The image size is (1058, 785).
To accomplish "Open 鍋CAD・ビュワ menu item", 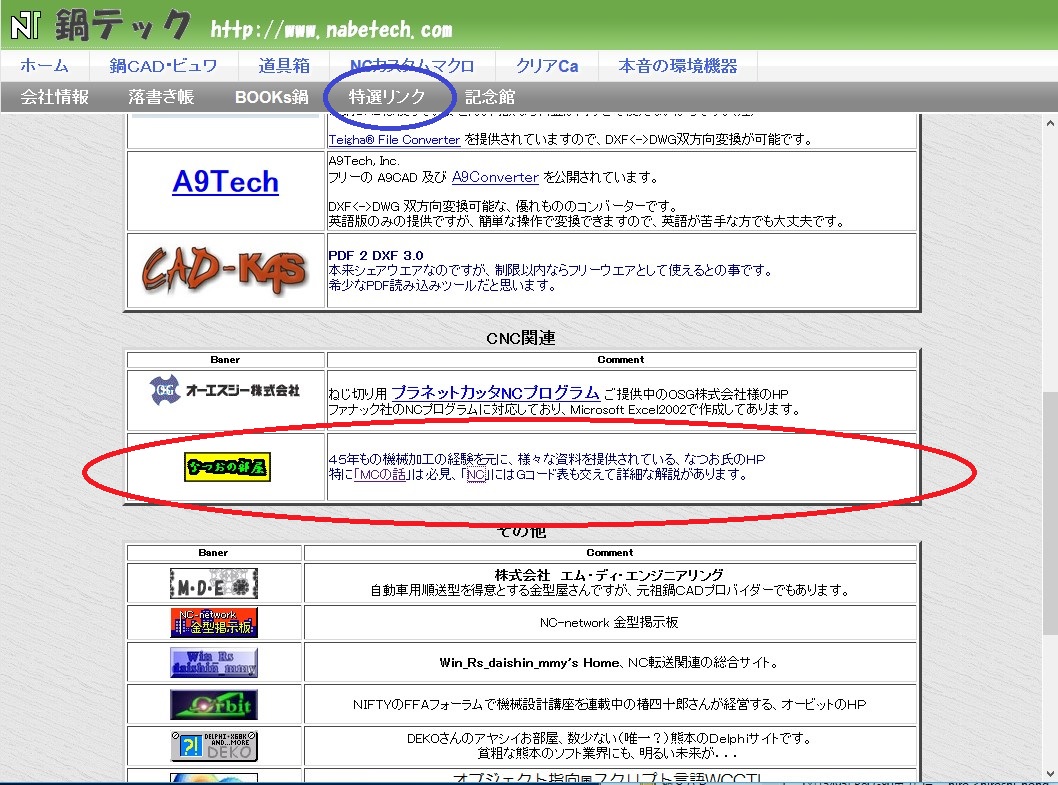I will [163, 65].
